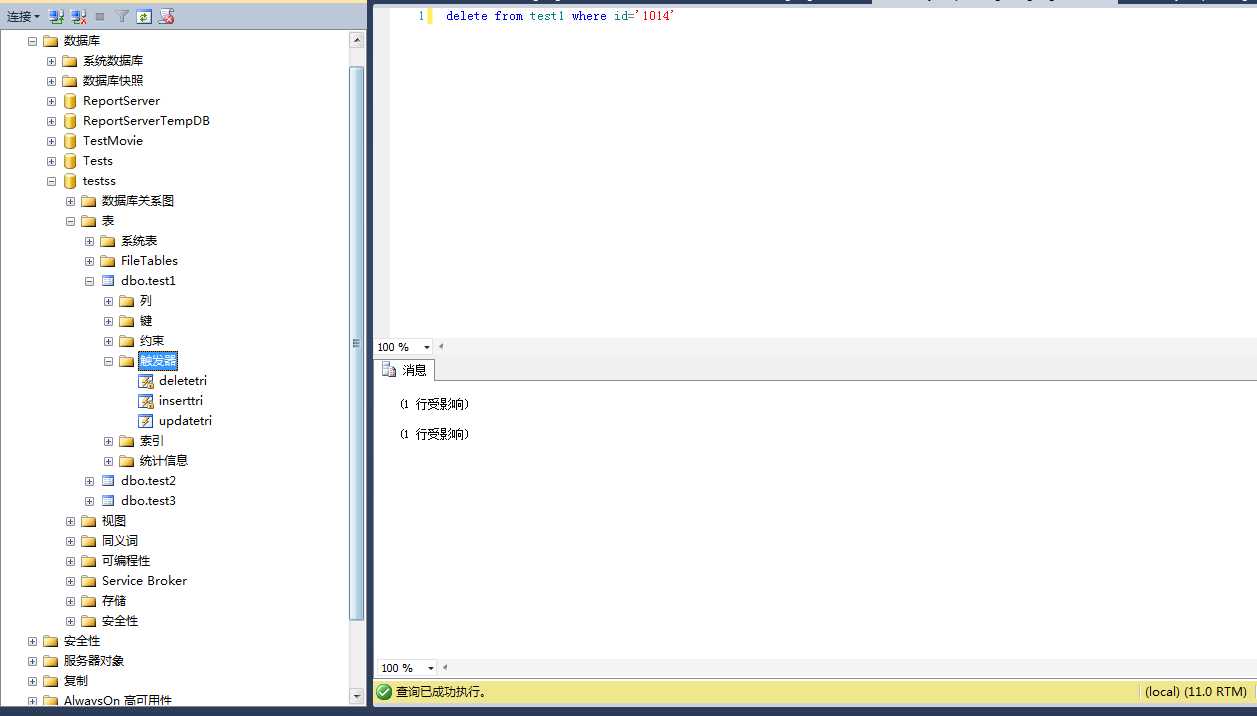
Task: Select the 触发器 tree item label
Action: click(158, 361)
